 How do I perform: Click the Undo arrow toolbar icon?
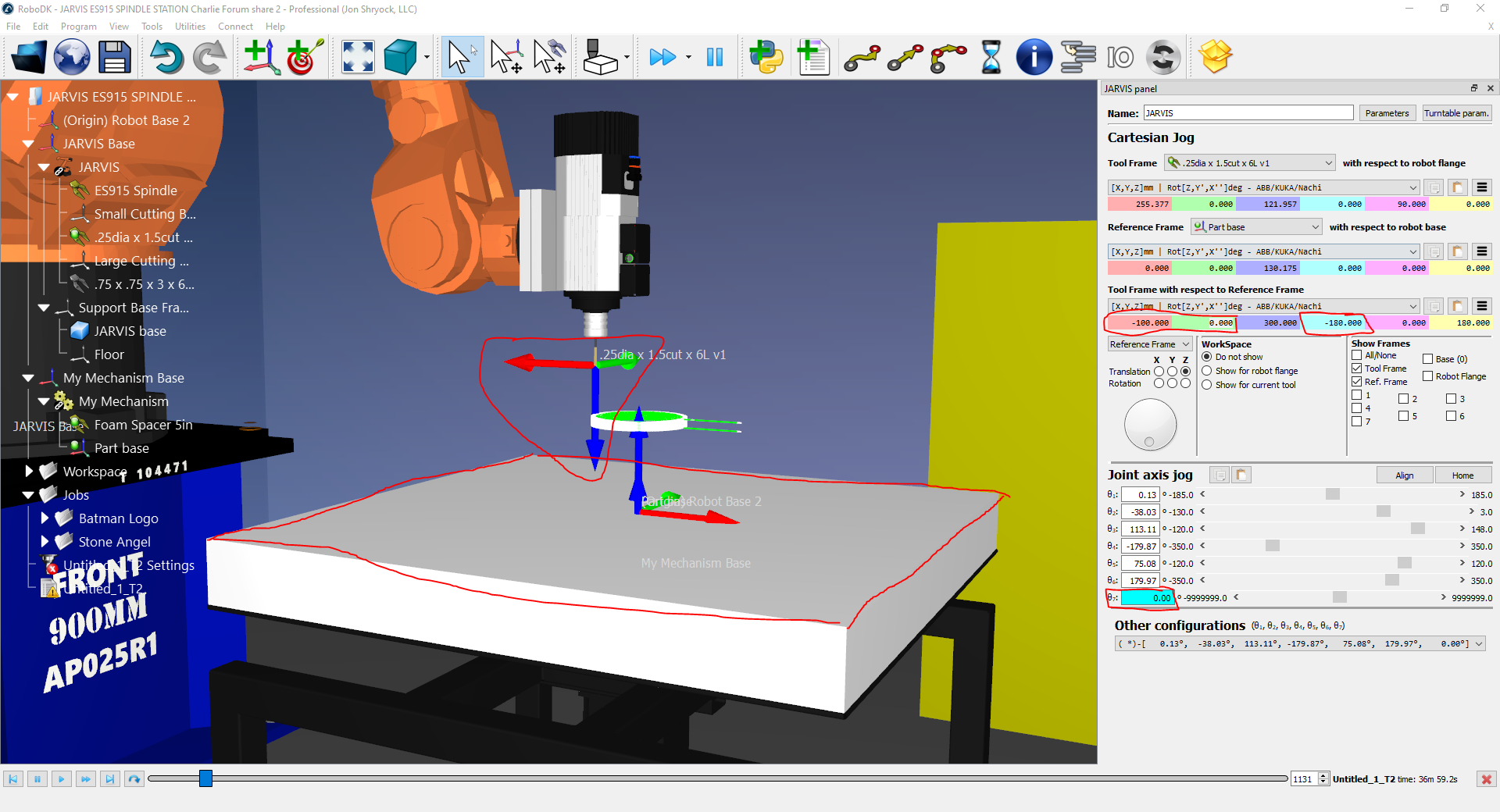pyautogui.click(x=166, y=57)
